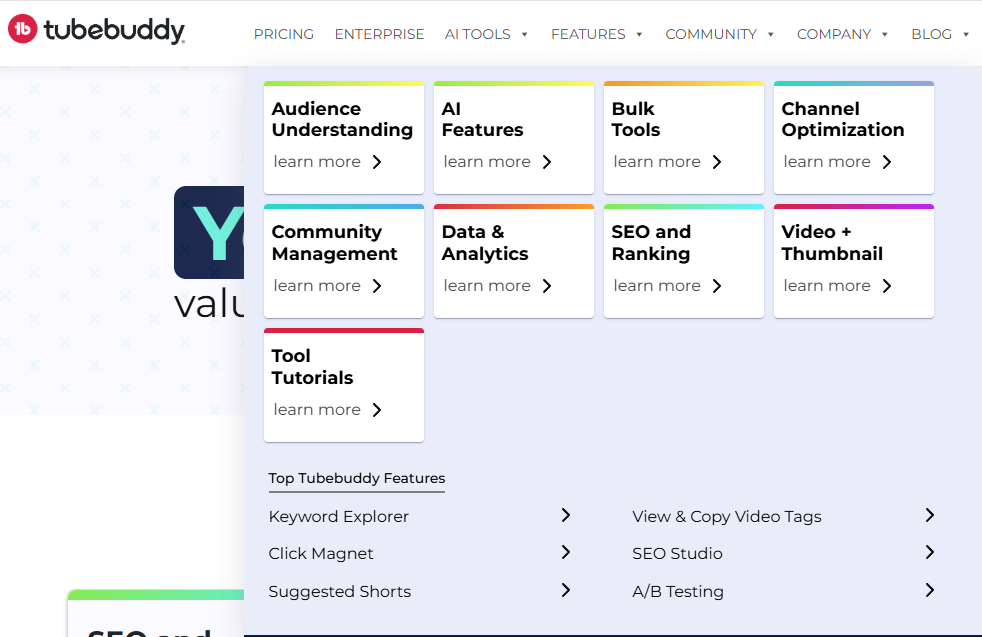Select the Tool Tutorials card title
Image resolution: width=982 pixels, height=637 pixels.
(x=313, y=366)
